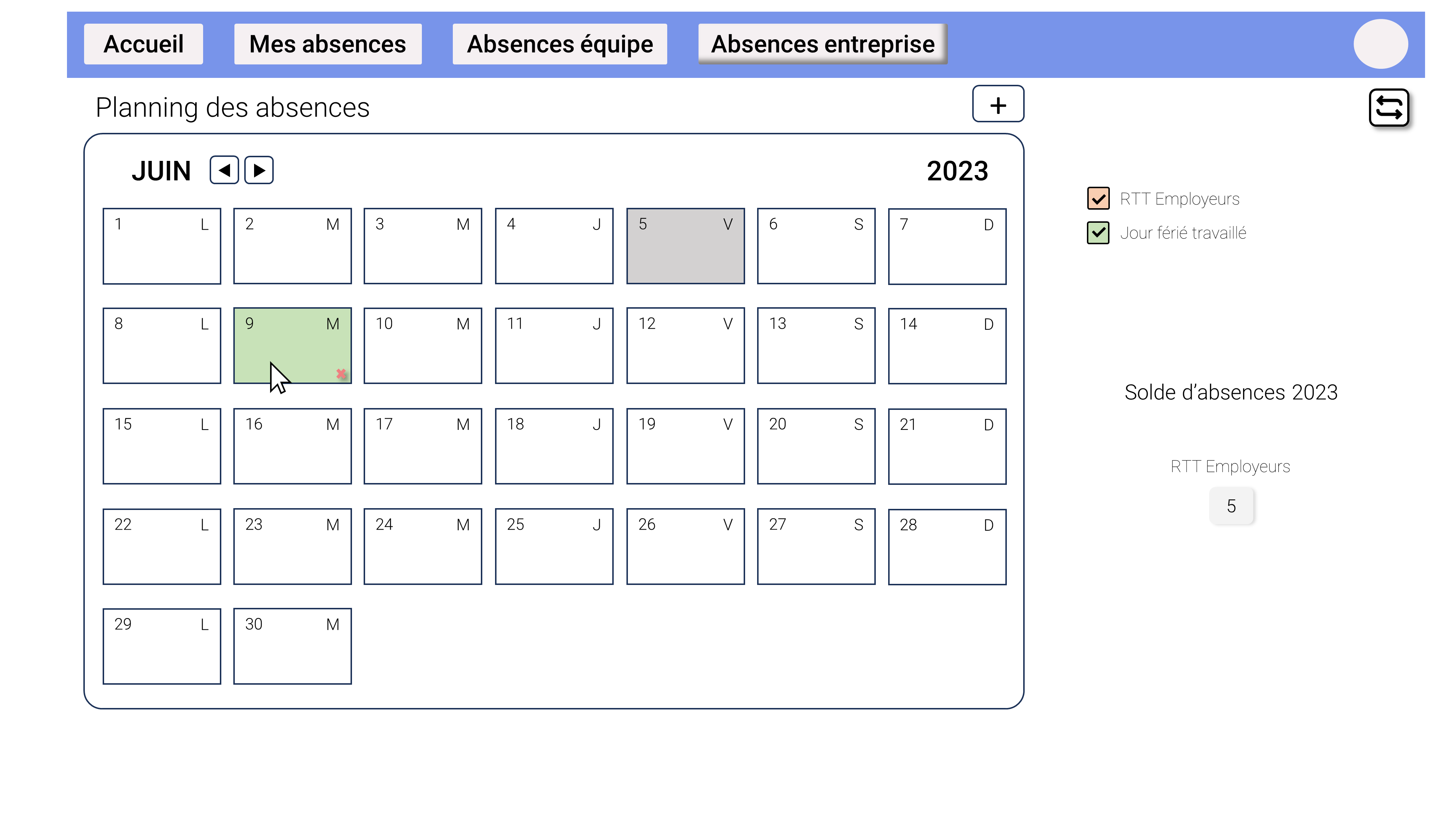The width and height of the screenshot is (1456, 819).
Task: Click the June 22 calendar cell
Action: point(162,546)
